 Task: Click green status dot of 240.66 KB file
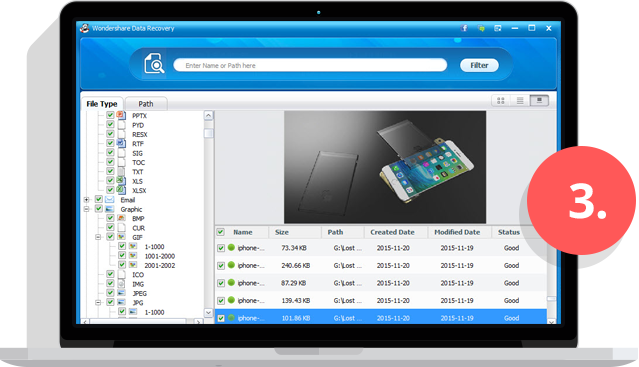[x=231, y=265]
